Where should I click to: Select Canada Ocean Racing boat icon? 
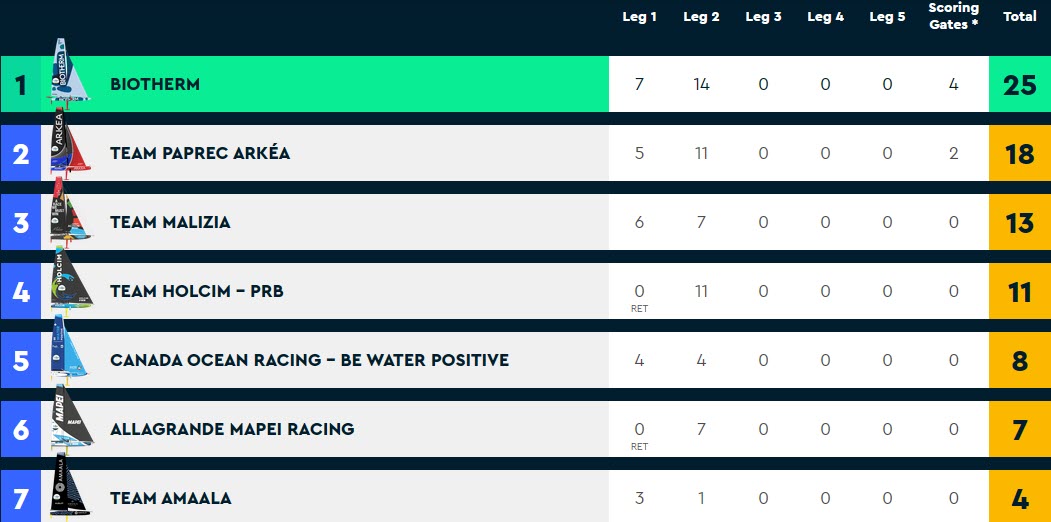[68, 349]
